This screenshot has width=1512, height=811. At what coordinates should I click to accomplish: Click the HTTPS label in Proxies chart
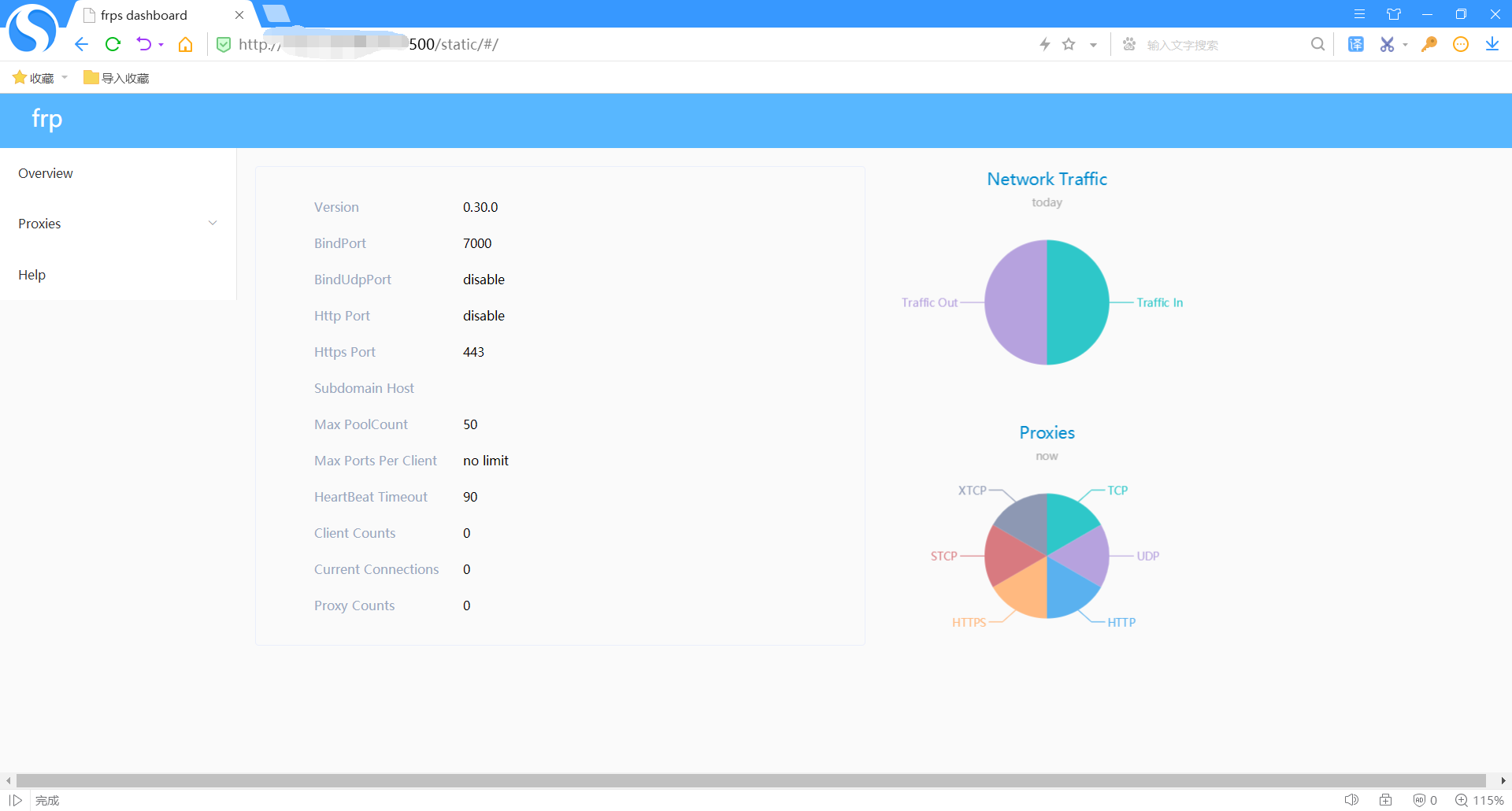click(969, 622)
